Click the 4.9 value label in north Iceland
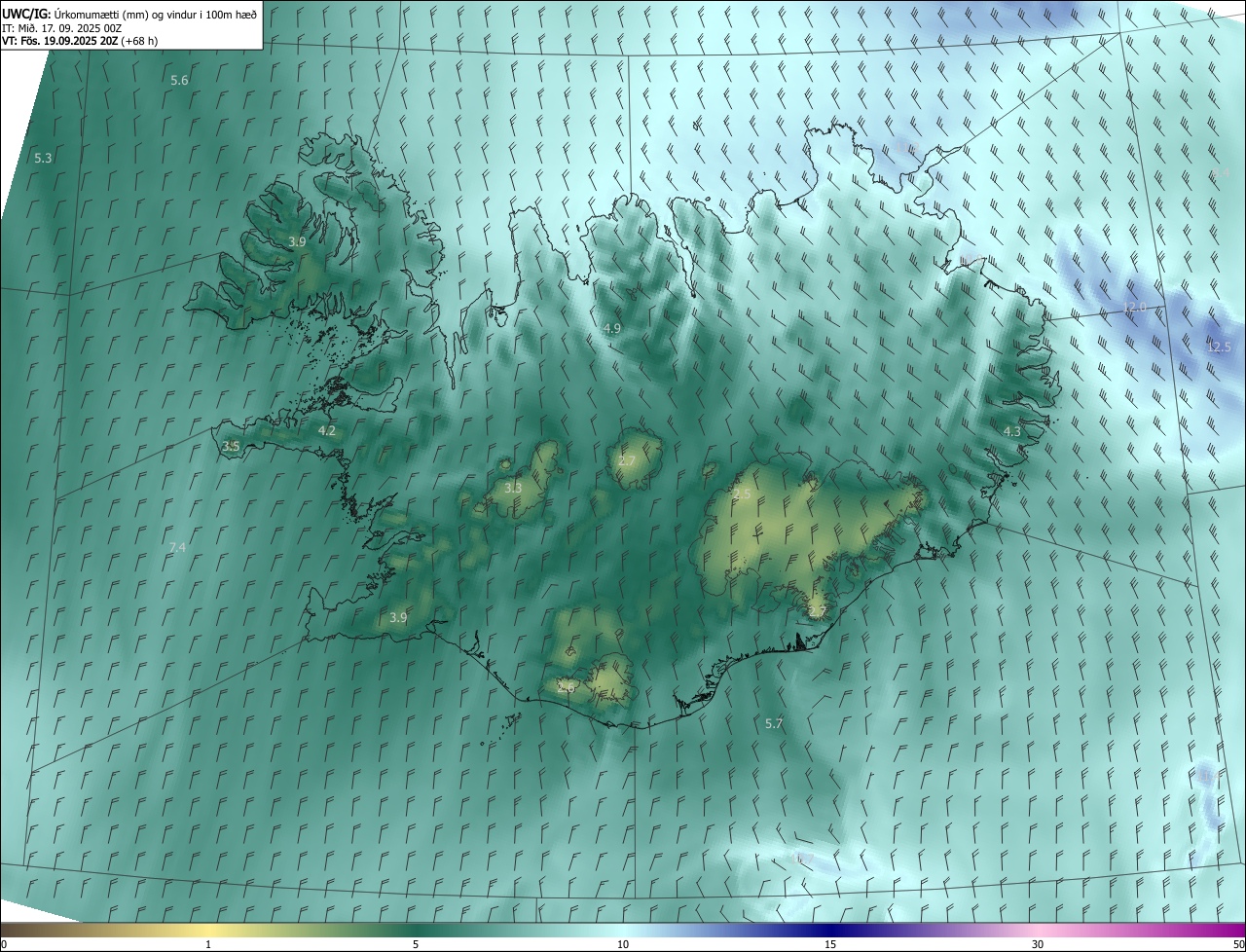The height and width of the screenshot is (952, 1246). [x=612, y=329]
